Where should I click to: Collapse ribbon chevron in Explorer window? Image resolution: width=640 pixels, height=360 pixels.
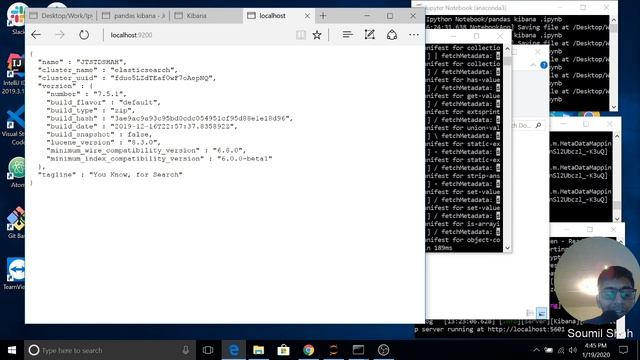click(x=533, y=65)
